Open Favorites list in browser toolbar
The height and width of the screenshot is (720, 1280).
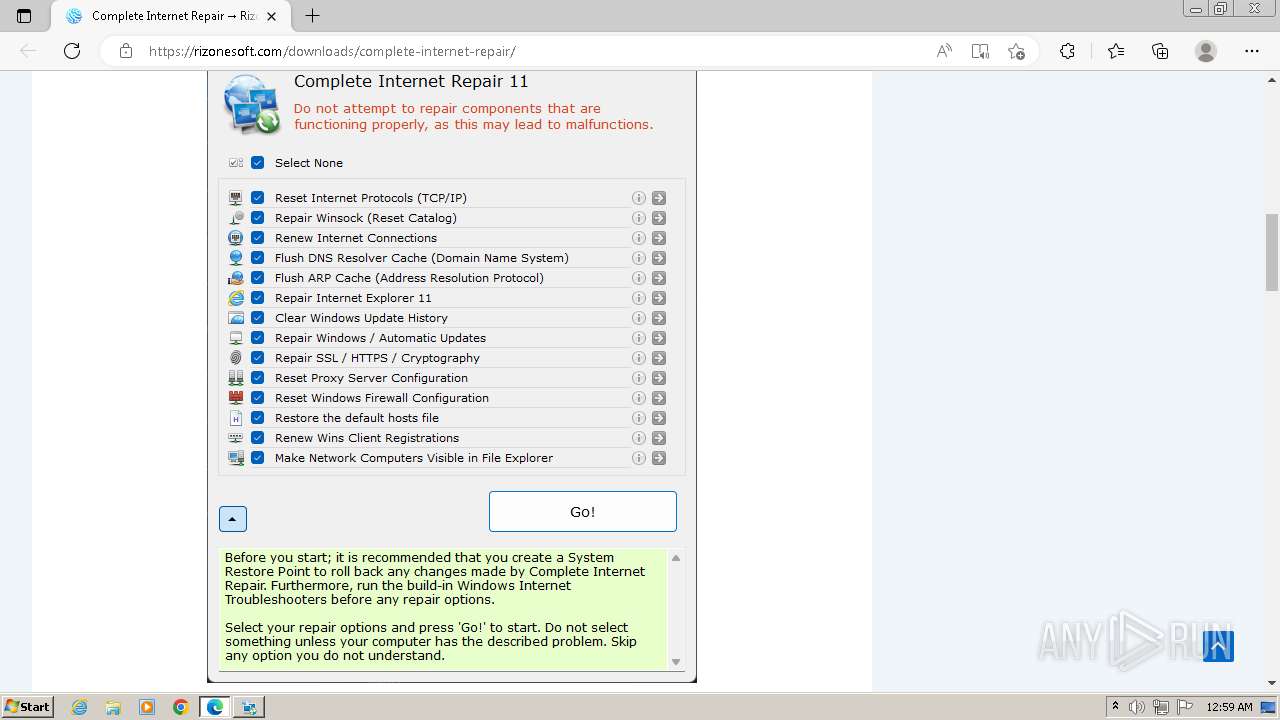(1116, 51)
